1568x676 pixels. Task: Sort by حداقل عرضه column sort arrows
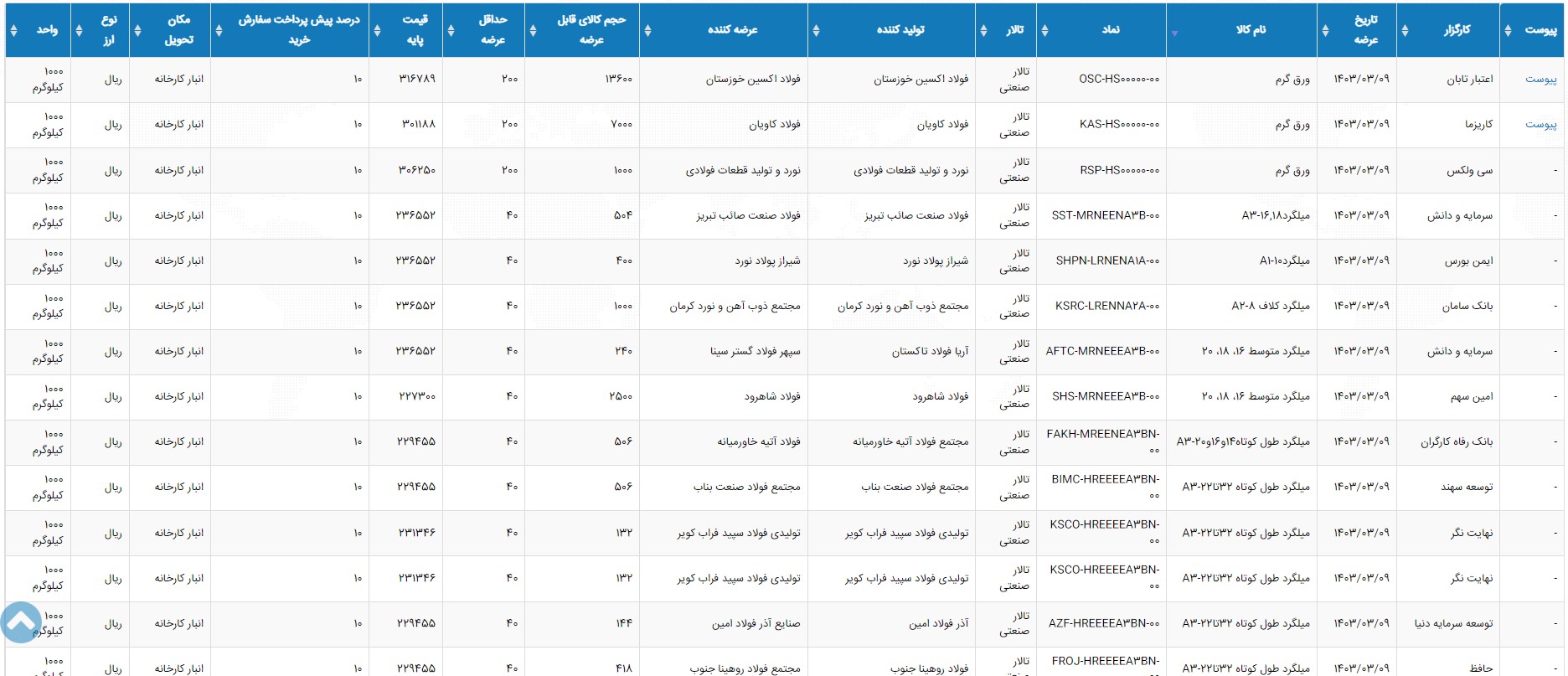451,30
